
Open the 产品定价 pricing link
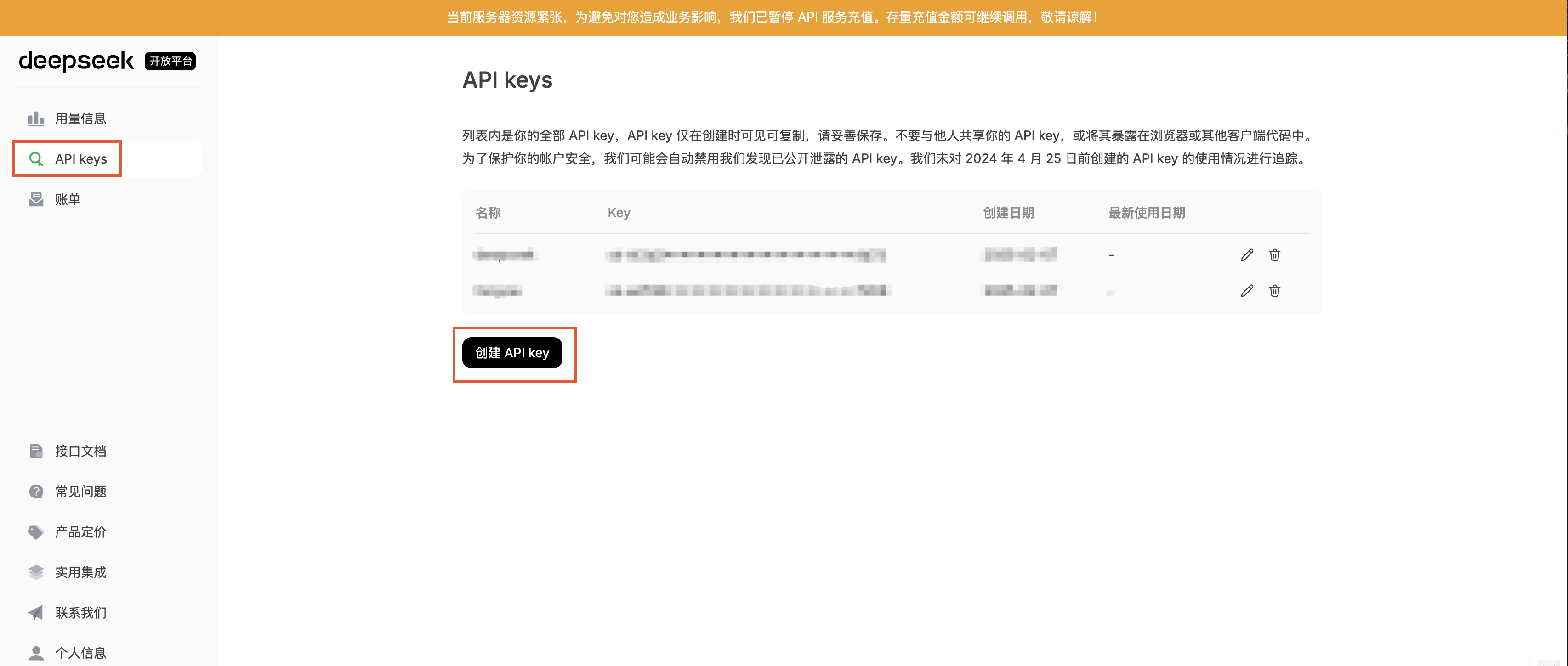click(x=80, y=532)
